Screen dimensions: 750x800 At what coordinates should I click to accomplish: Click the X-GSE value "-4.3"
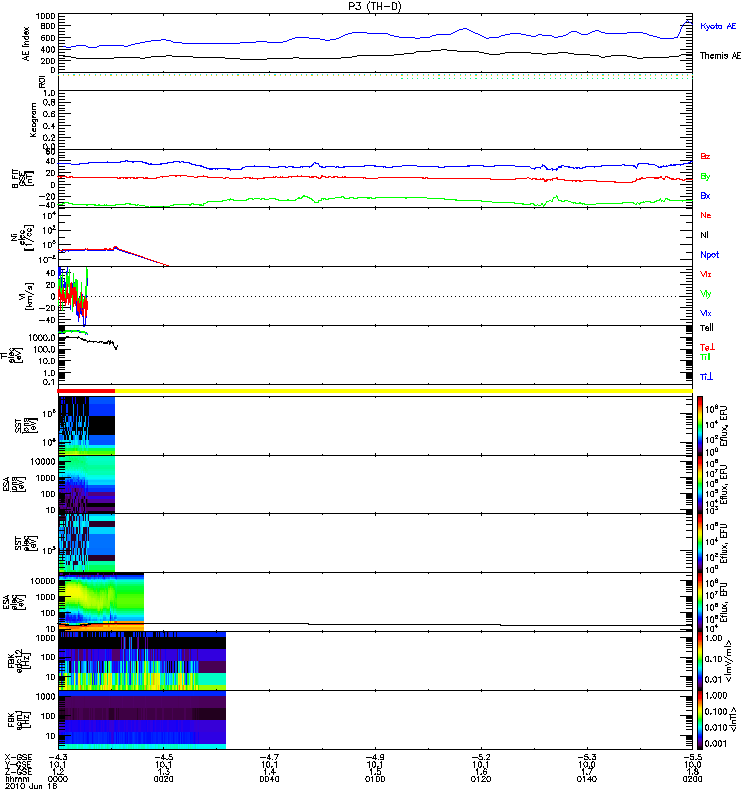point(58,758)
